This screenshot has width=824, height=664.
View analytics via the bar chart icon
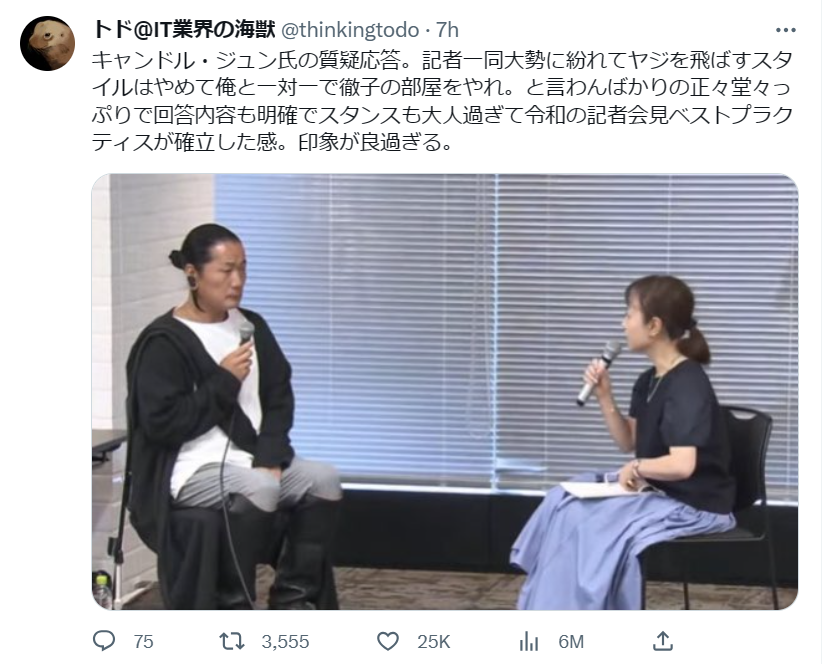529,641
